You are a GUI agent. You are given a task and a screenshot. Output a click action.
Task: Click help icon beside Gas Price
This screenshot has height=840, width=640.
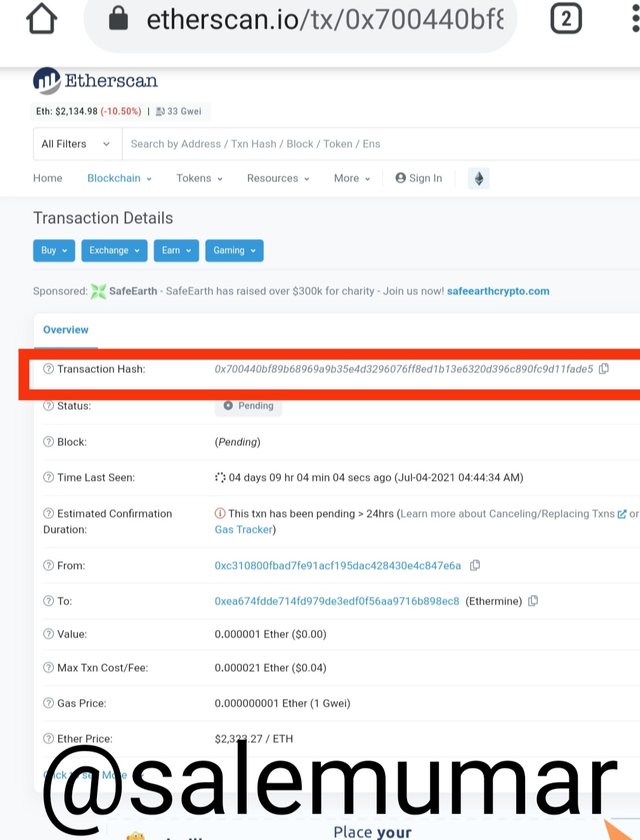point(48,703)
